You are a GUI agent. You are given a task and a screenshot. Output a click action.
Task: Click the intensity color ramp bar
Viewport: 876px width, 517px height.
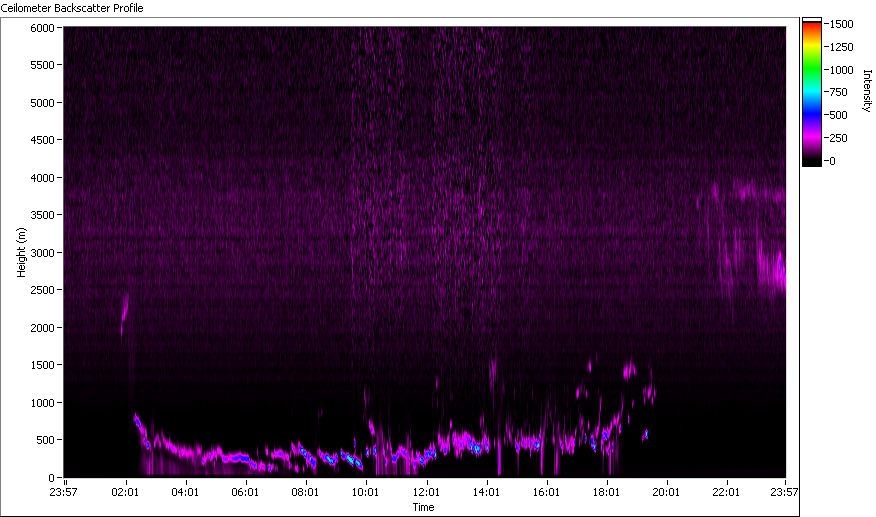[812, 92]
